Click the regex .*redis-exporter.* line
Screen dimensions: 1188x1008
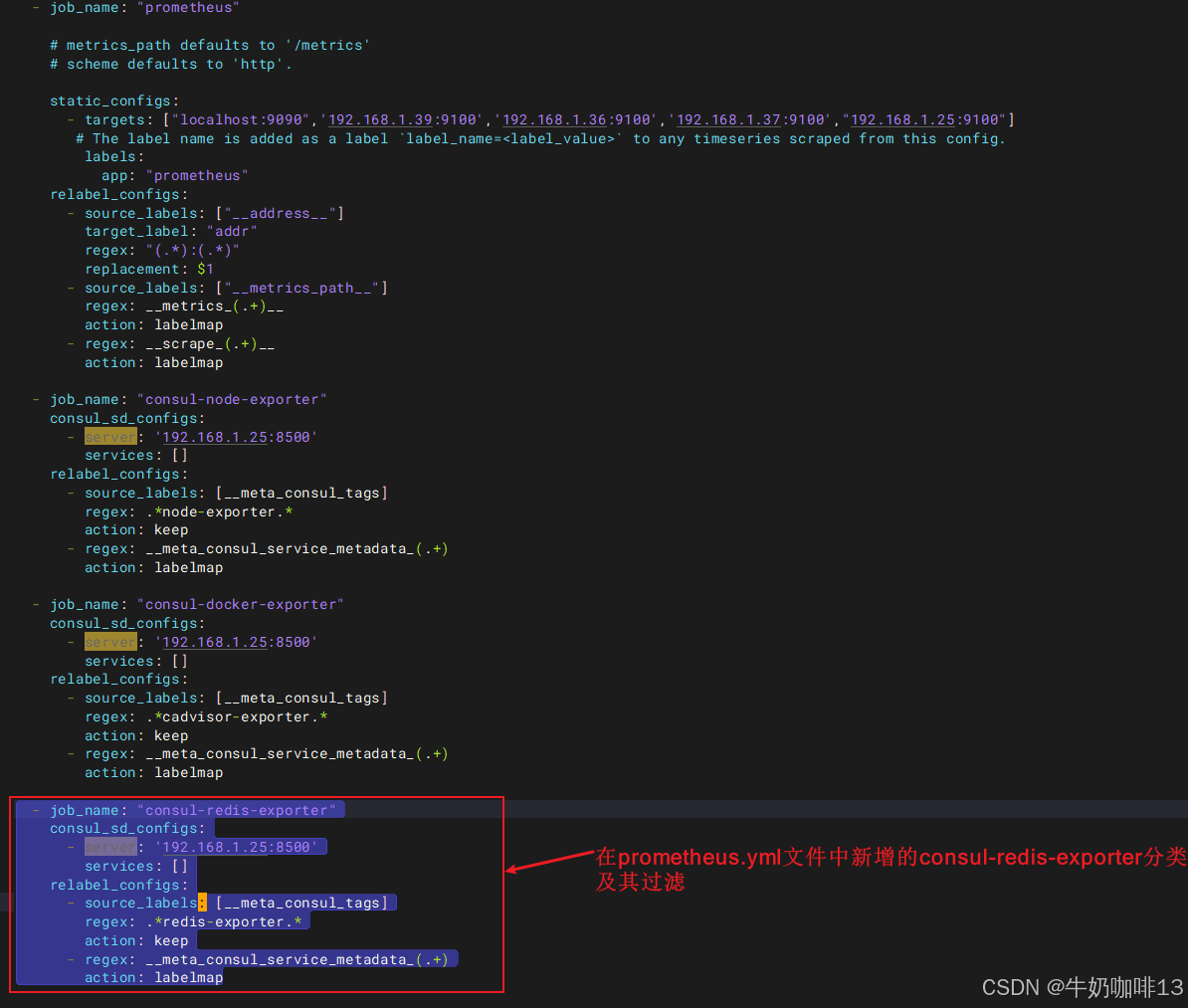pyautogui.click(x=193, y=922)
